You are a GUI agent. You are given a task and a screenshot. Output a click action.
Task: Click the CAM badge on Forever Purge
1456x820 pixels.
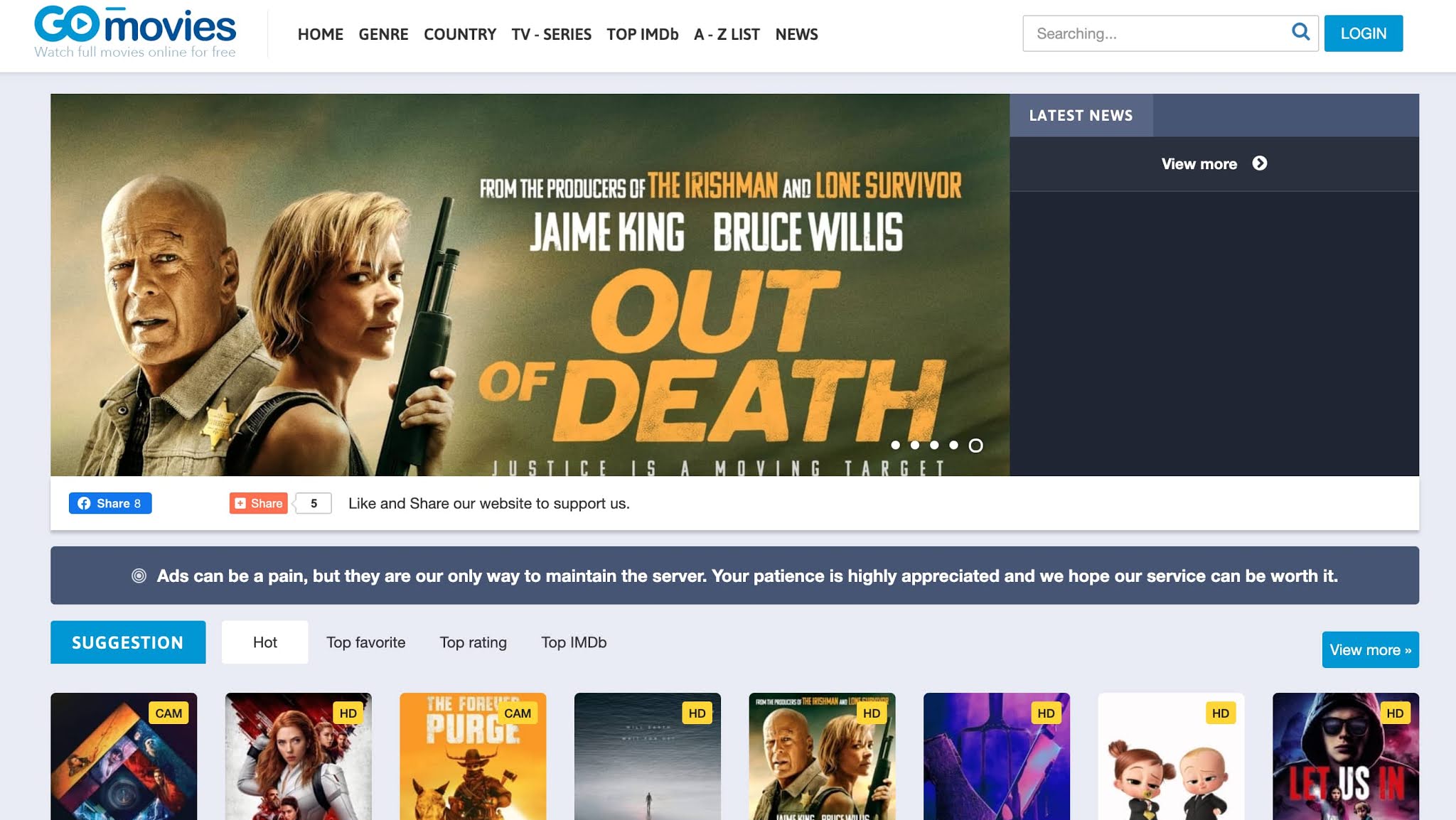coord(517,713)
